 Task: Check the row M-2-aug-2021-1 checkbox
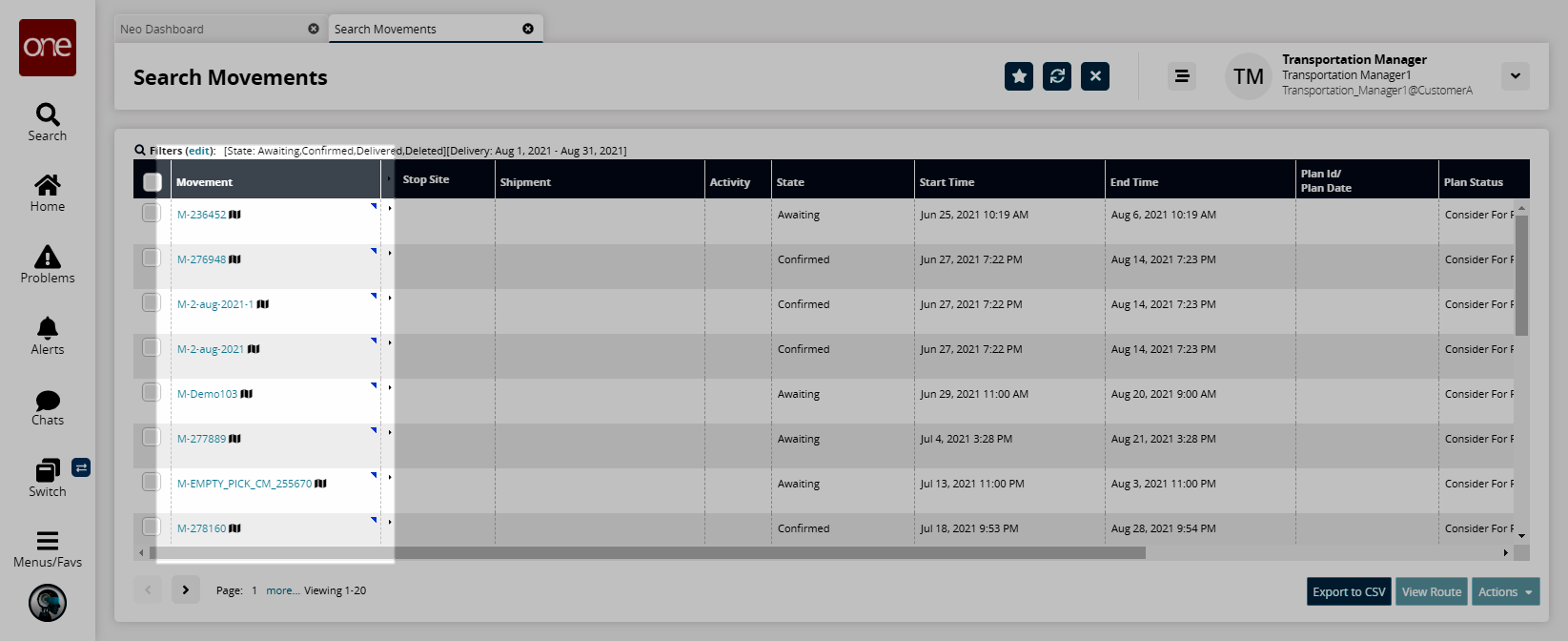(152, 302)
